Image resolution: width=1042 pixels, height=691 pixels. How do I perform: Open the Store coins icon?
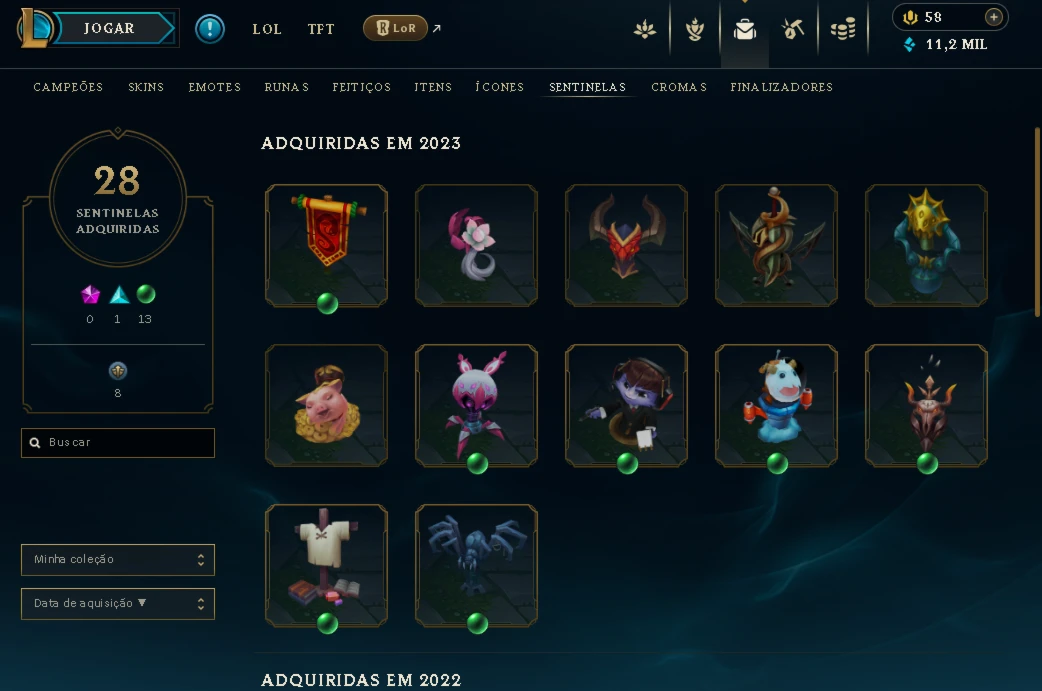[x=843, y=29]
